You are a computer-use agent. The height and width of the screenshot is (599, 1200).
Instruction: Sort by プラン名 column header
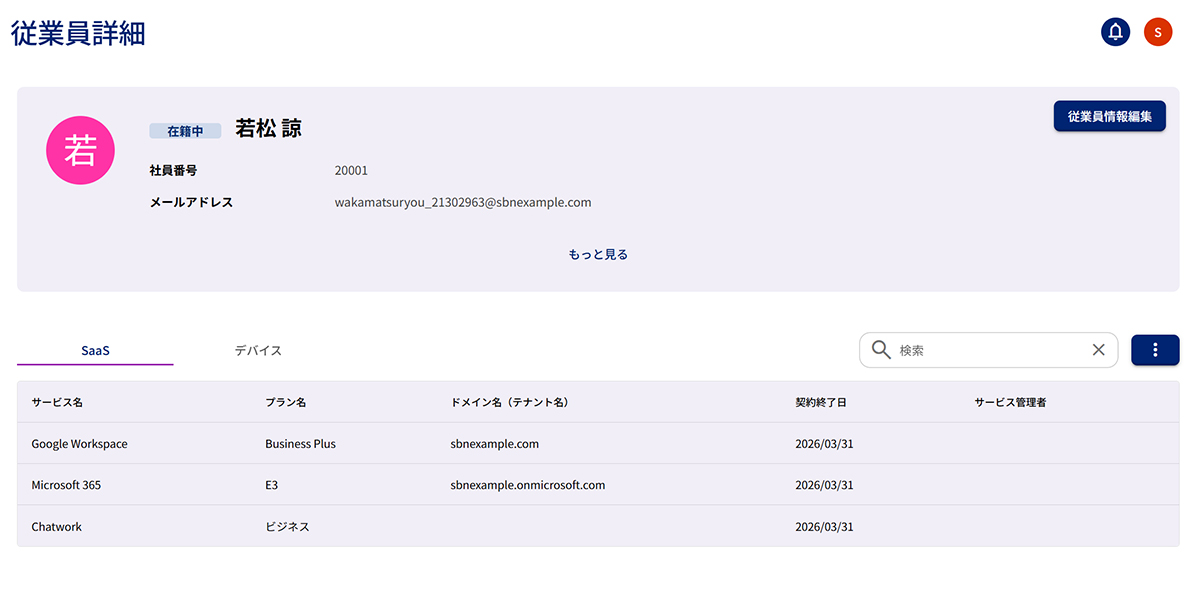point(285,403)
